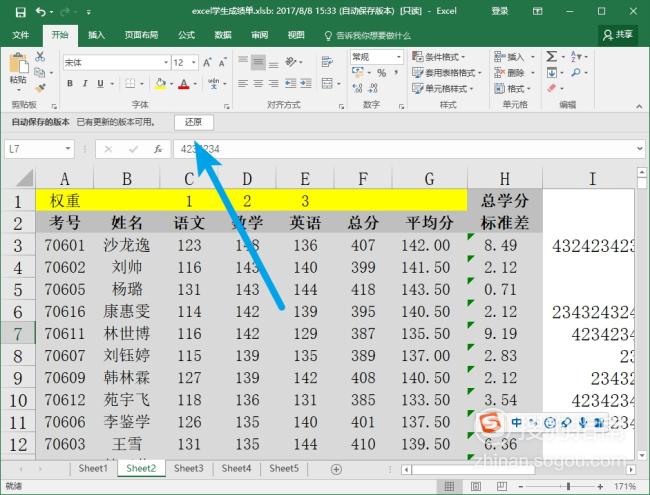
Task: Open the font name combo box
Action: pos(116,63)
